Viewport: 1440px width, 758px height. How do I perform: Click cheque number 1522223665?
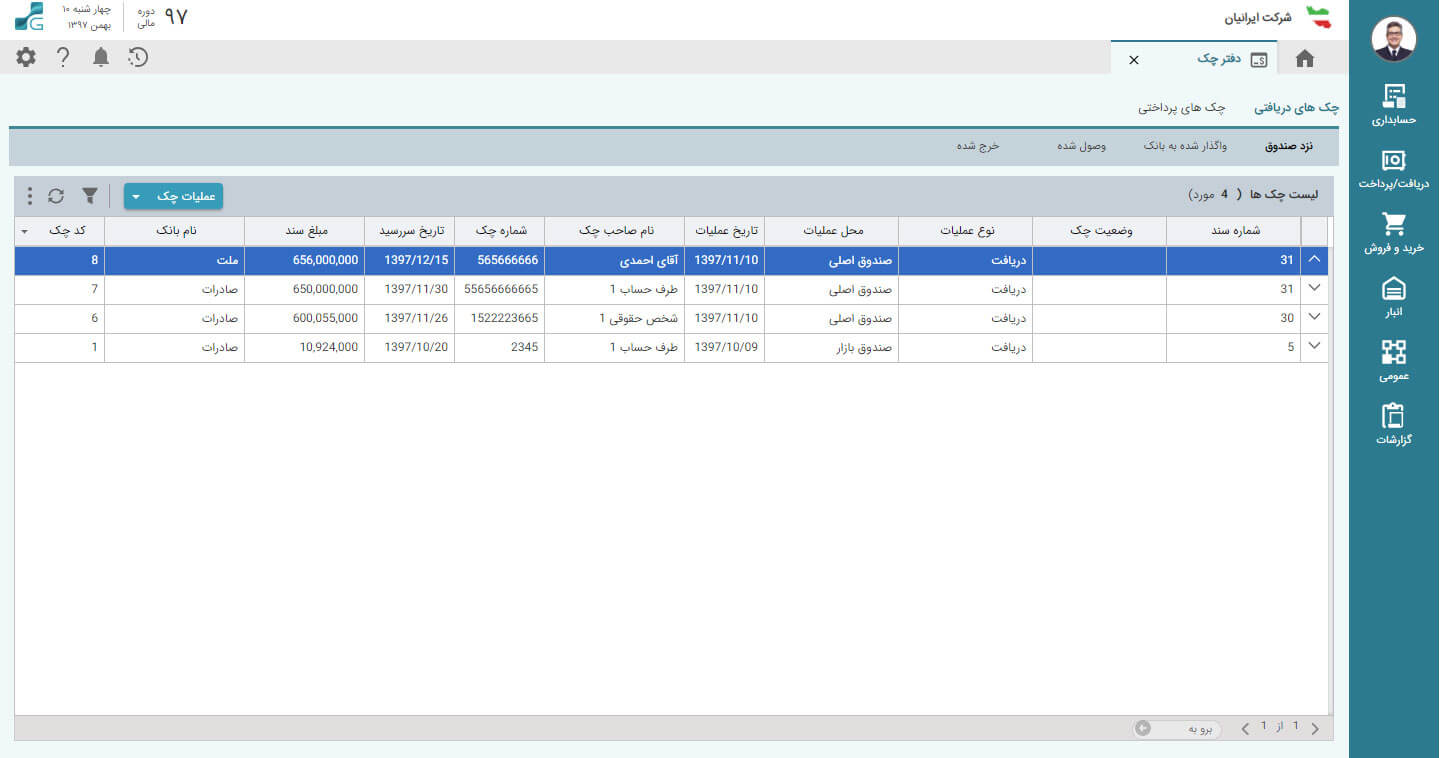click(503, 318)
